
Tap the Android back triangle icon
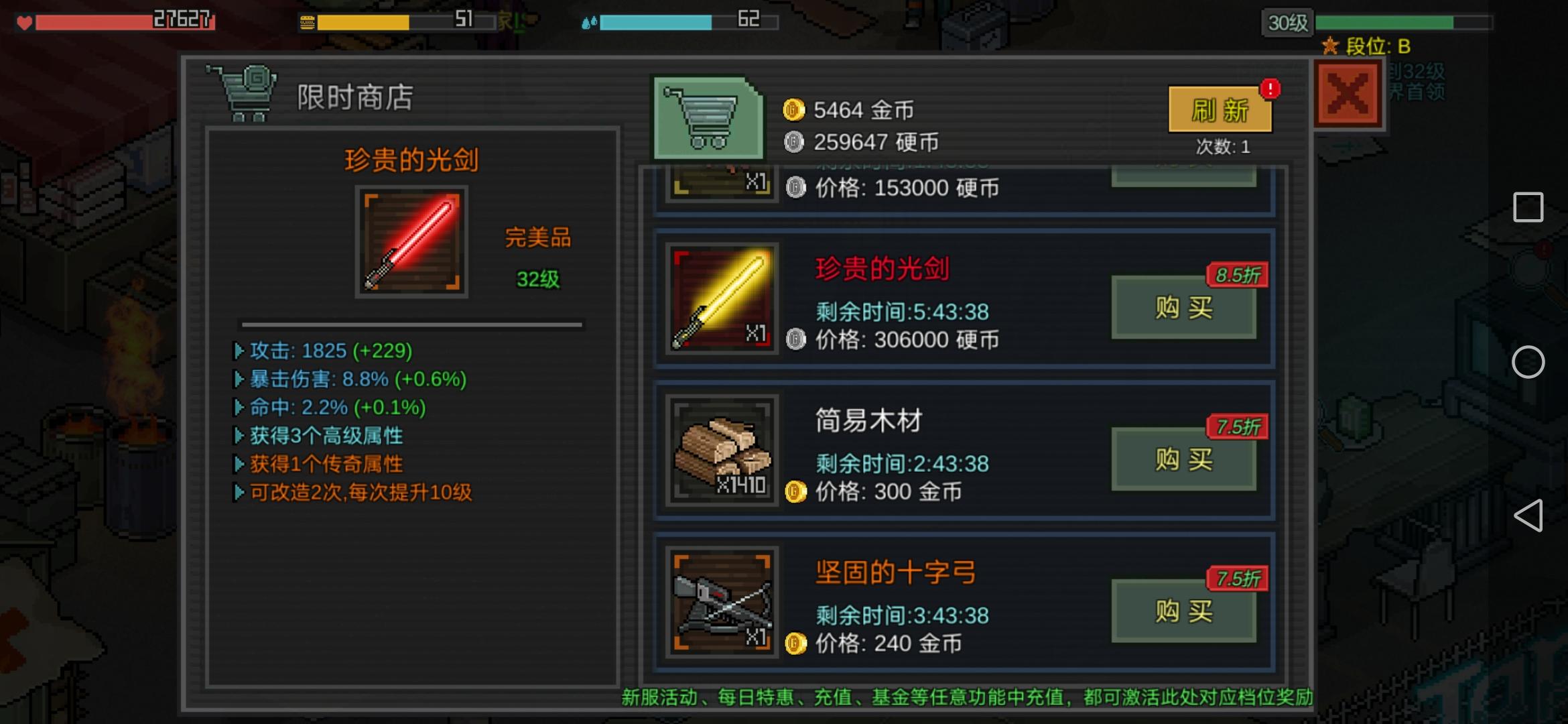(1528, 516)
